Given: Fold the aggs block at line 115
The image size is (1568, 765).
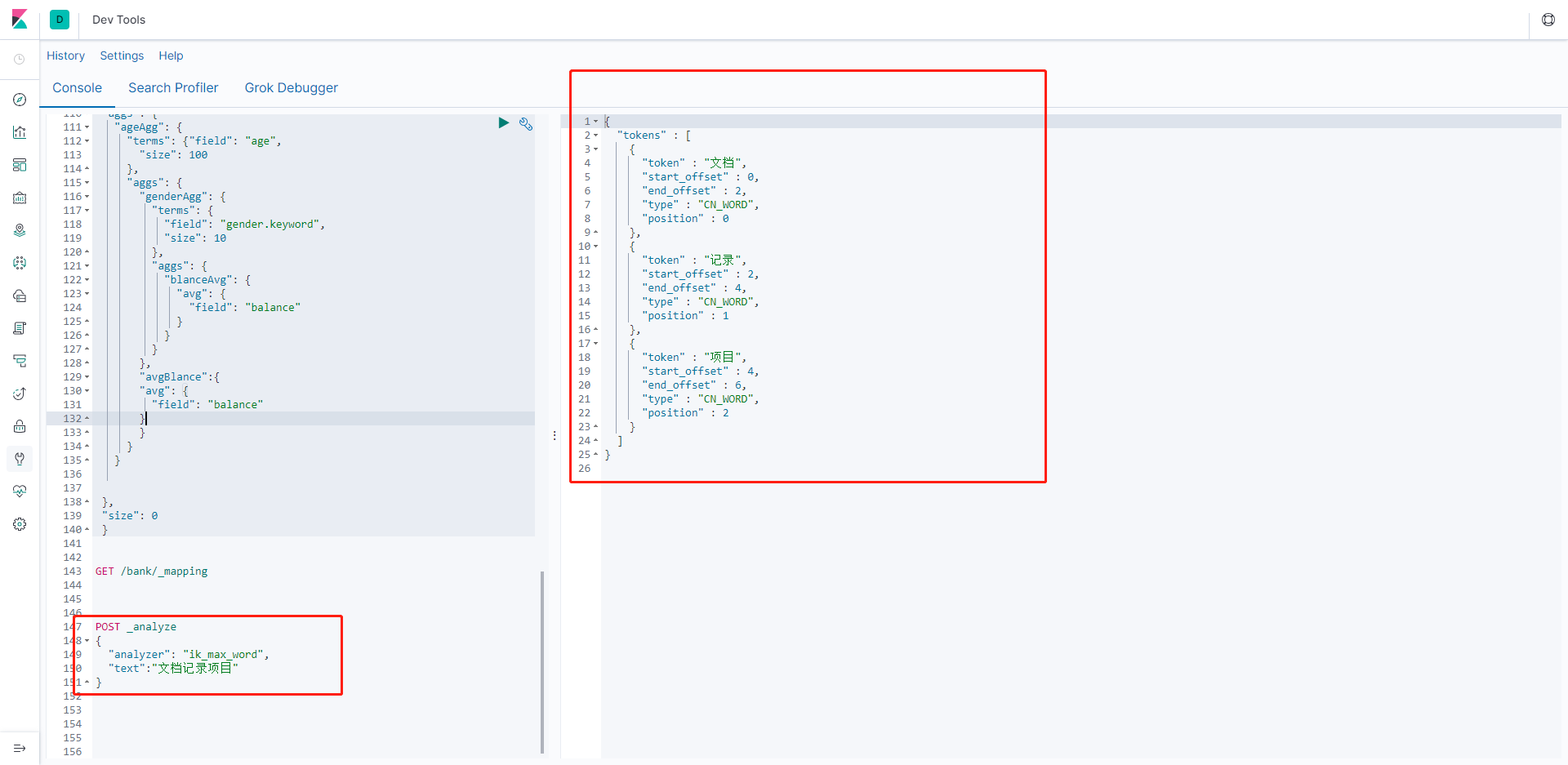Looking at the screenshot, I should pyautogui.click(x=87, y=183).
